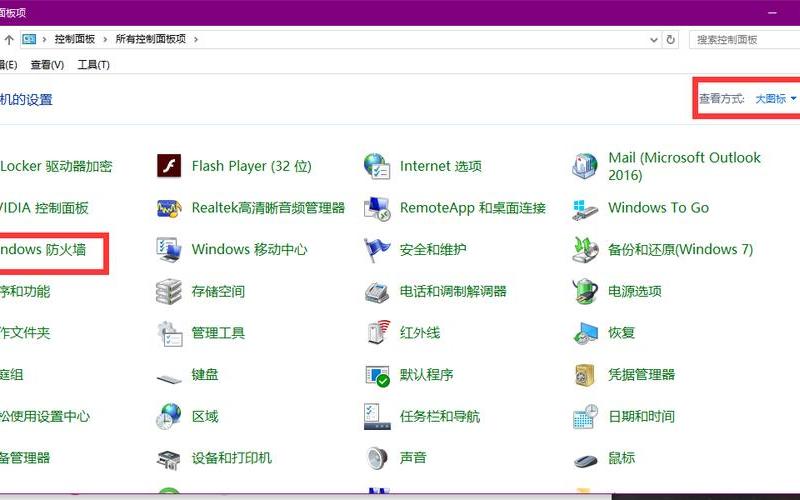Open the Windows 移动中心 icon

click(169, 249)
